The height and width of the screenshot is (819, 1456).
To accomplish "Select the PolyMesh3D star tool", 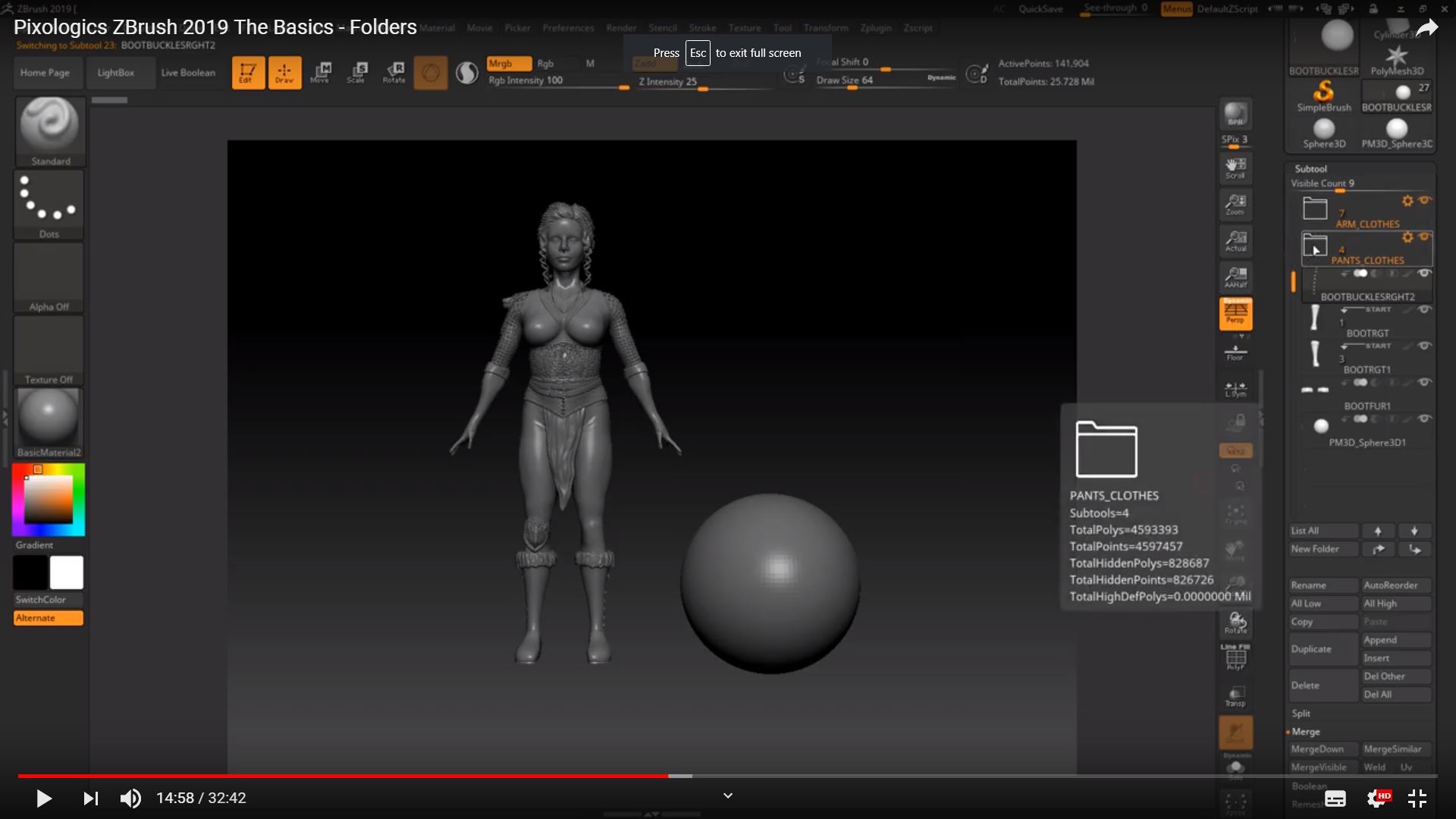I will click(1396, 61).
